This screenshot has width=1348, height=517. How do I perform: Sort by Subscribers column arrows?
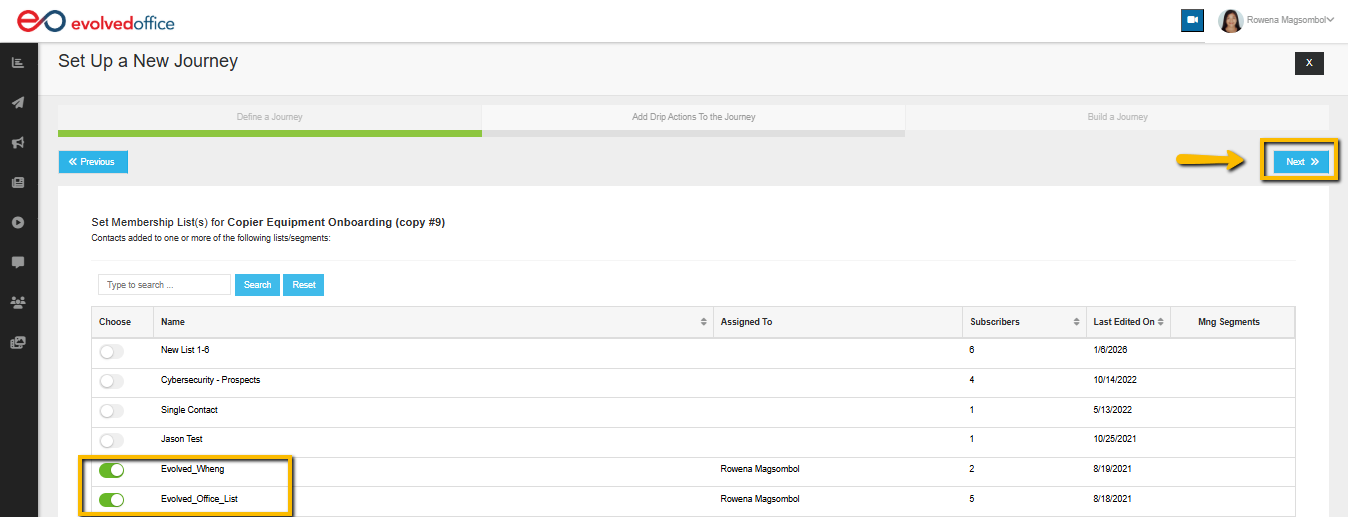click(1077, 322)
